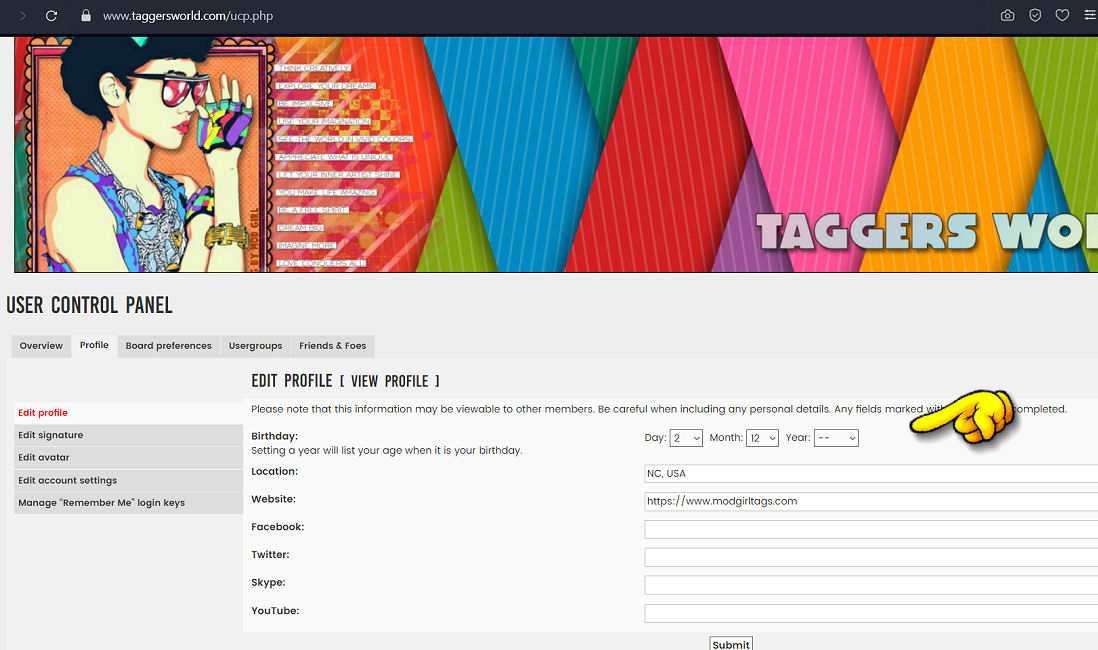This screenshot has width=1098, height=650.
Task: Click the 'Setting a year will list your age' text
Action: tap(387, 450)
